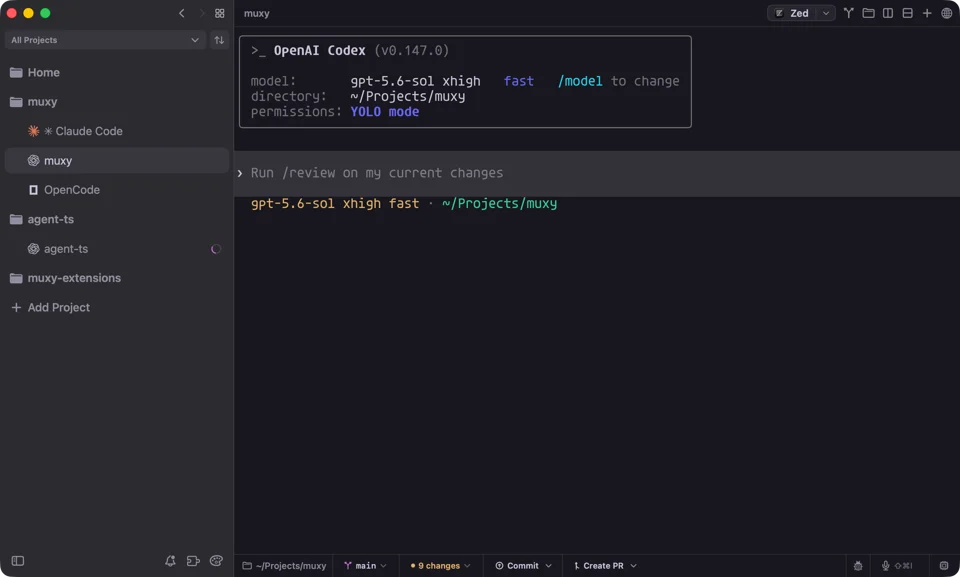Open agent-ts session row

coord(116,249)
